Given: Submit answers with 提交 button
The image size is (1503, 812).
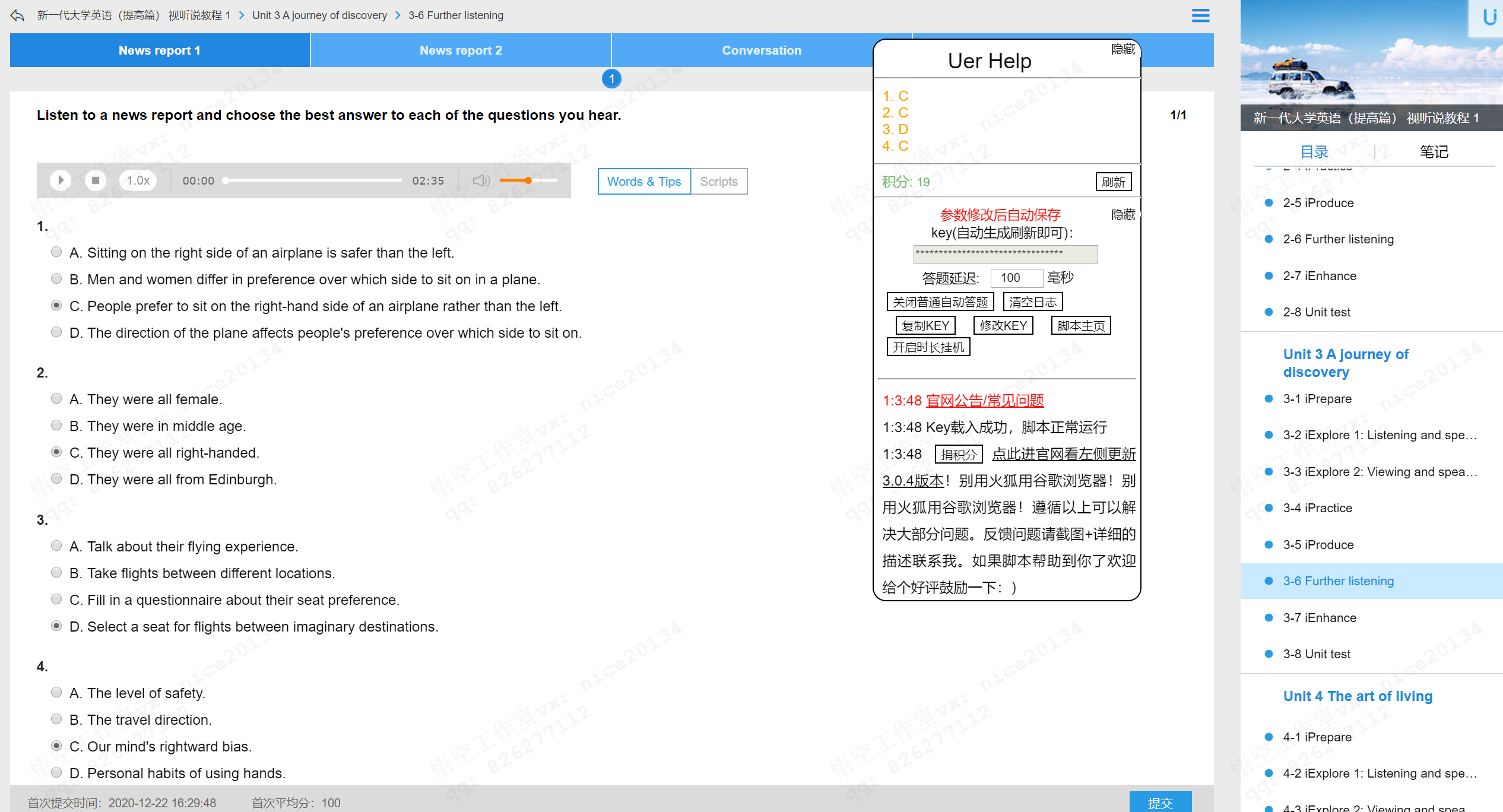Looking at the screenshot, I should click(x=1160, y=803).
